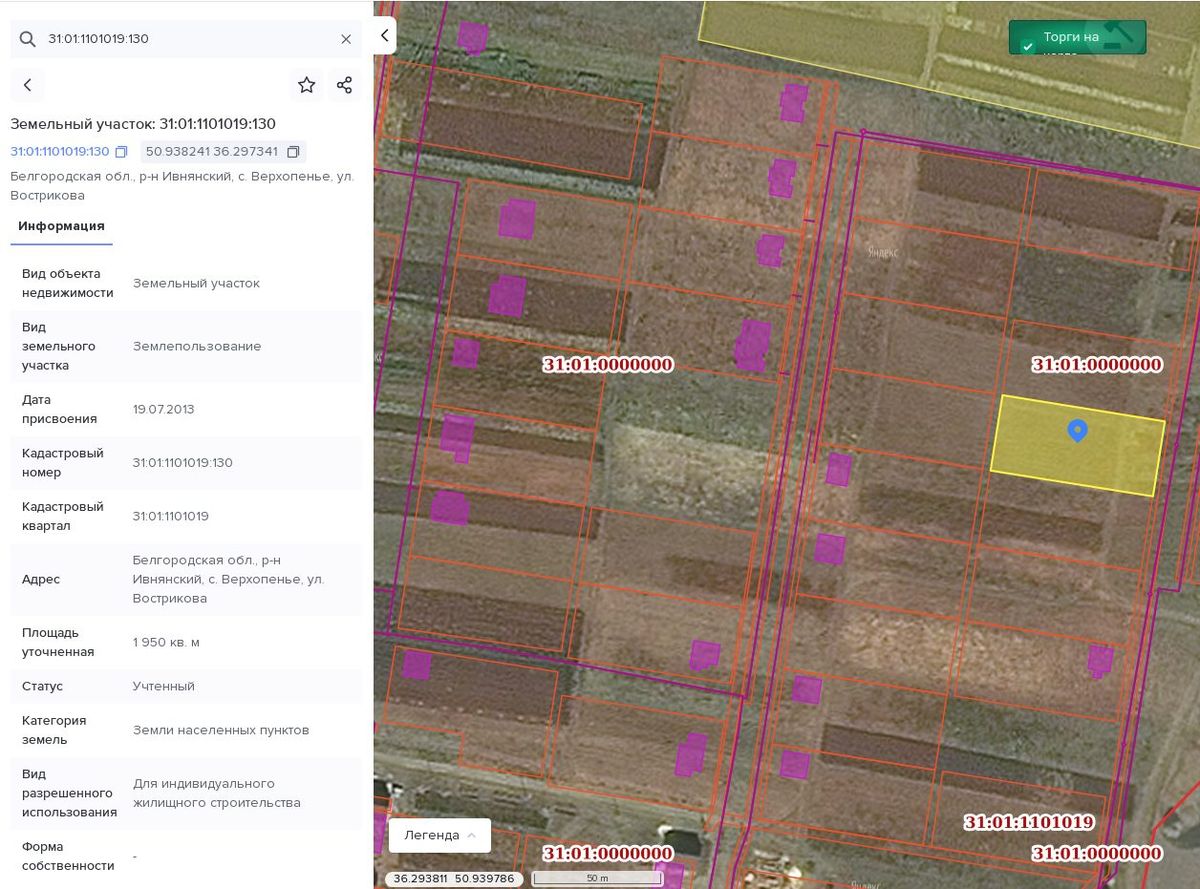Screen dimensions: 1200x889
Task: Click the "50 m" map scale bar
Action: [597, 879]
